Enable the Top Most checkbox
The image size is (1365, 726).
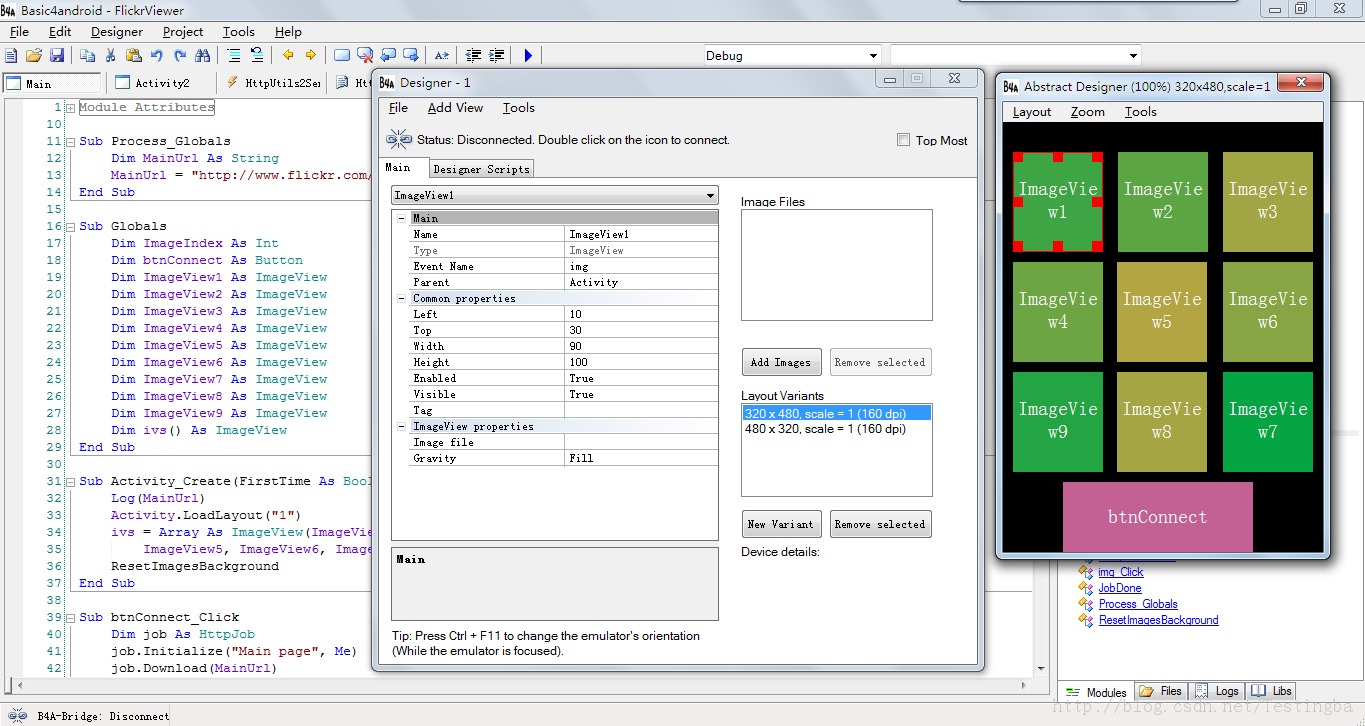pos(903,140)
